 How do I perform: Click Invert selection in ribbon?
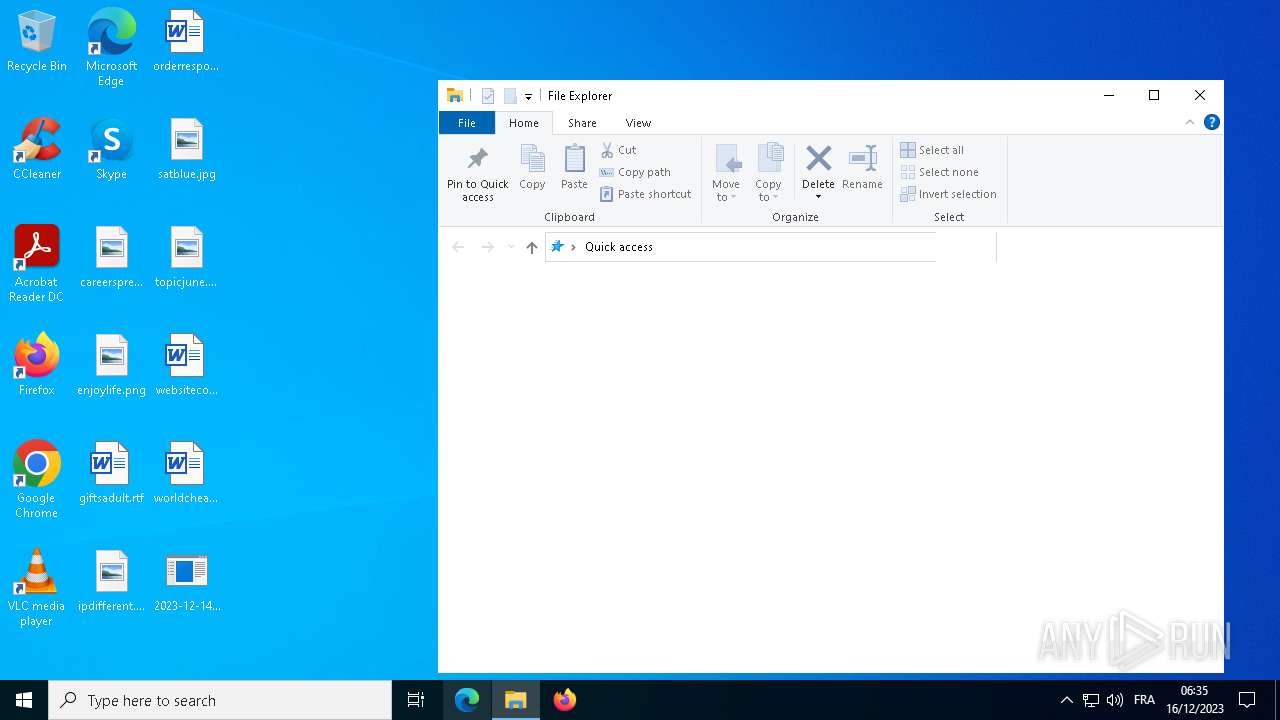click(948, 194)
